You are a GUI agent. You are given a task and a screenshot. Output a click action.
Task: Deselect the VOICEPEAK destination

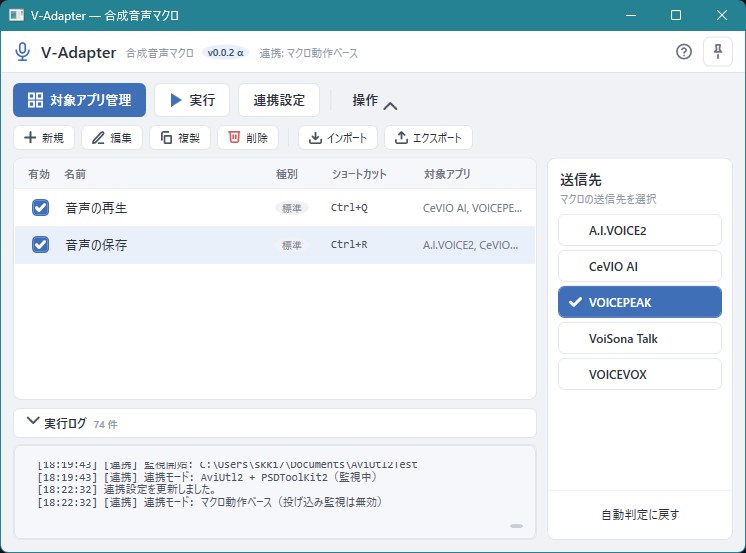pos(639,302)
